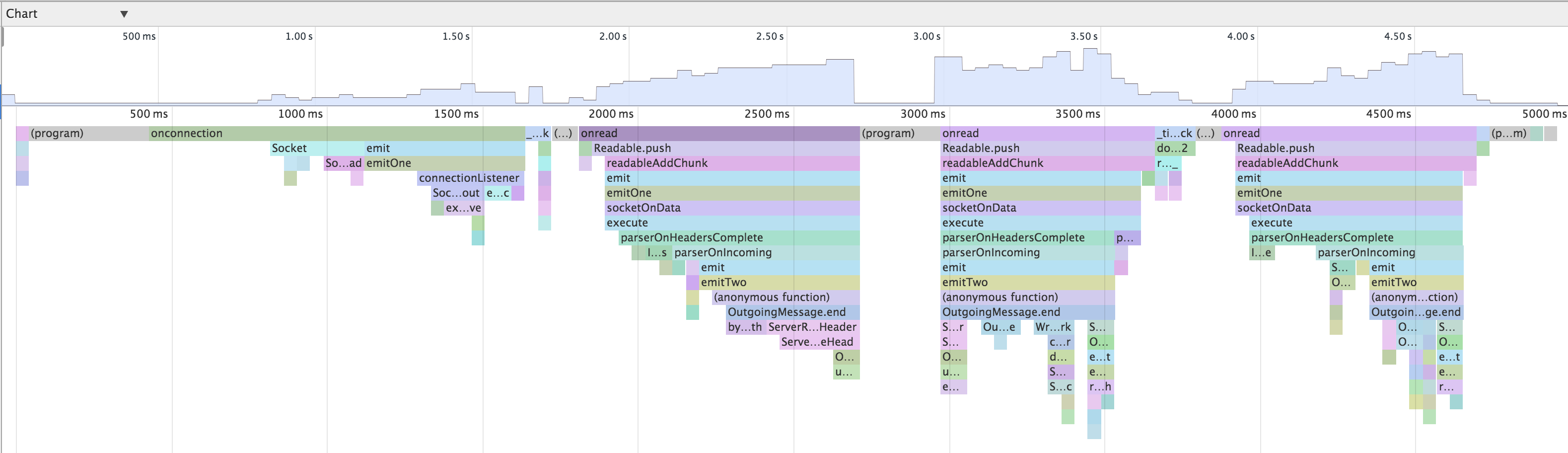
Task: Click the 3.50 s mark in overview
Action: (x=1083, y=37)
